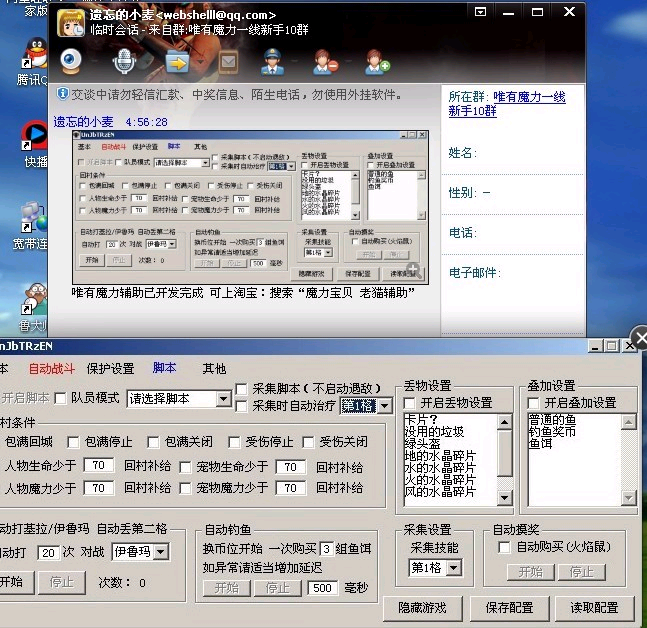Open the 采集技能 第1格 dropdown

pyautogui.click(x=435, y=568)
